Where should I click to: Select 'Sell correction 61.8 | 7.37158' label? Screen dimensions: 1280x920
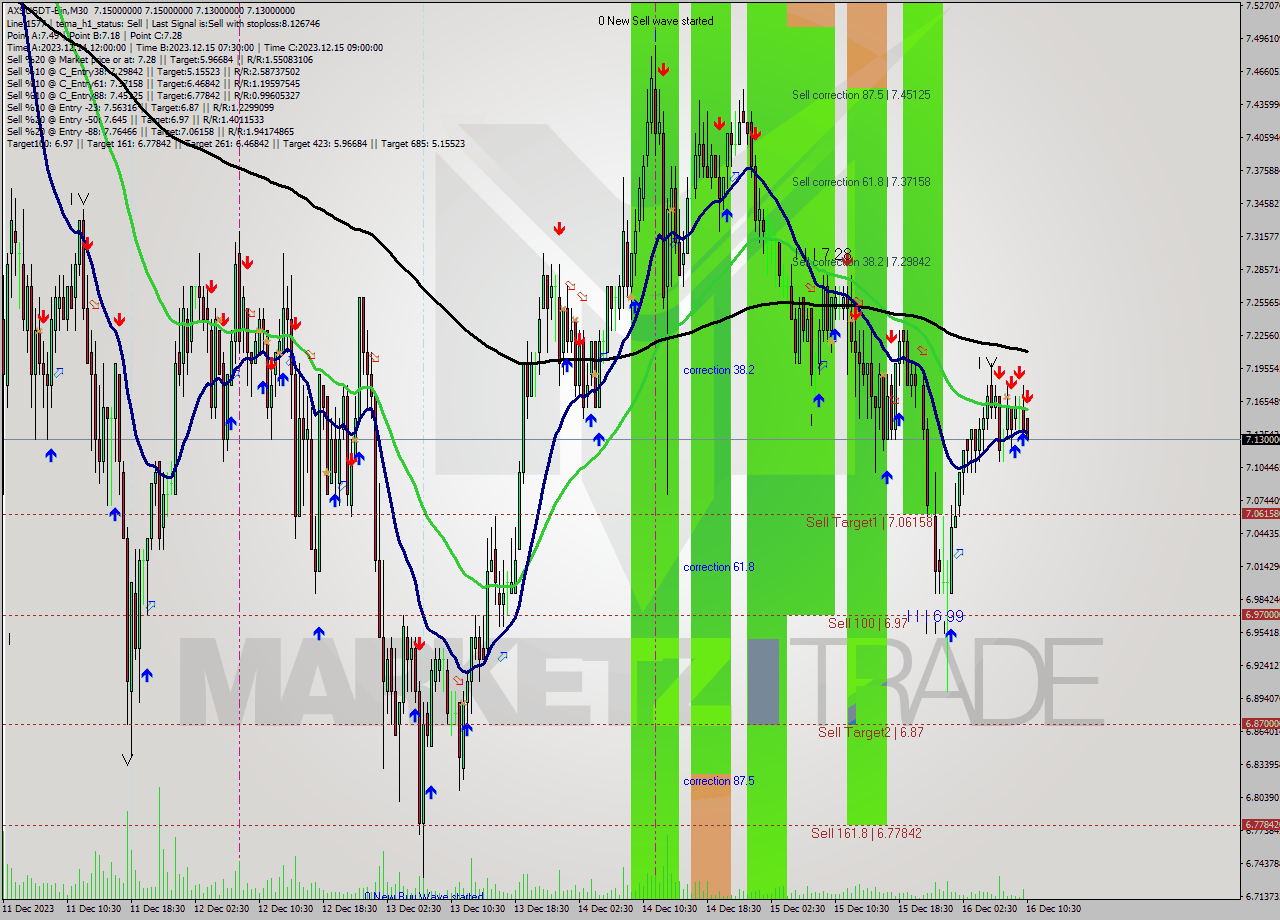pyautogui.click(x=861, y=182)
